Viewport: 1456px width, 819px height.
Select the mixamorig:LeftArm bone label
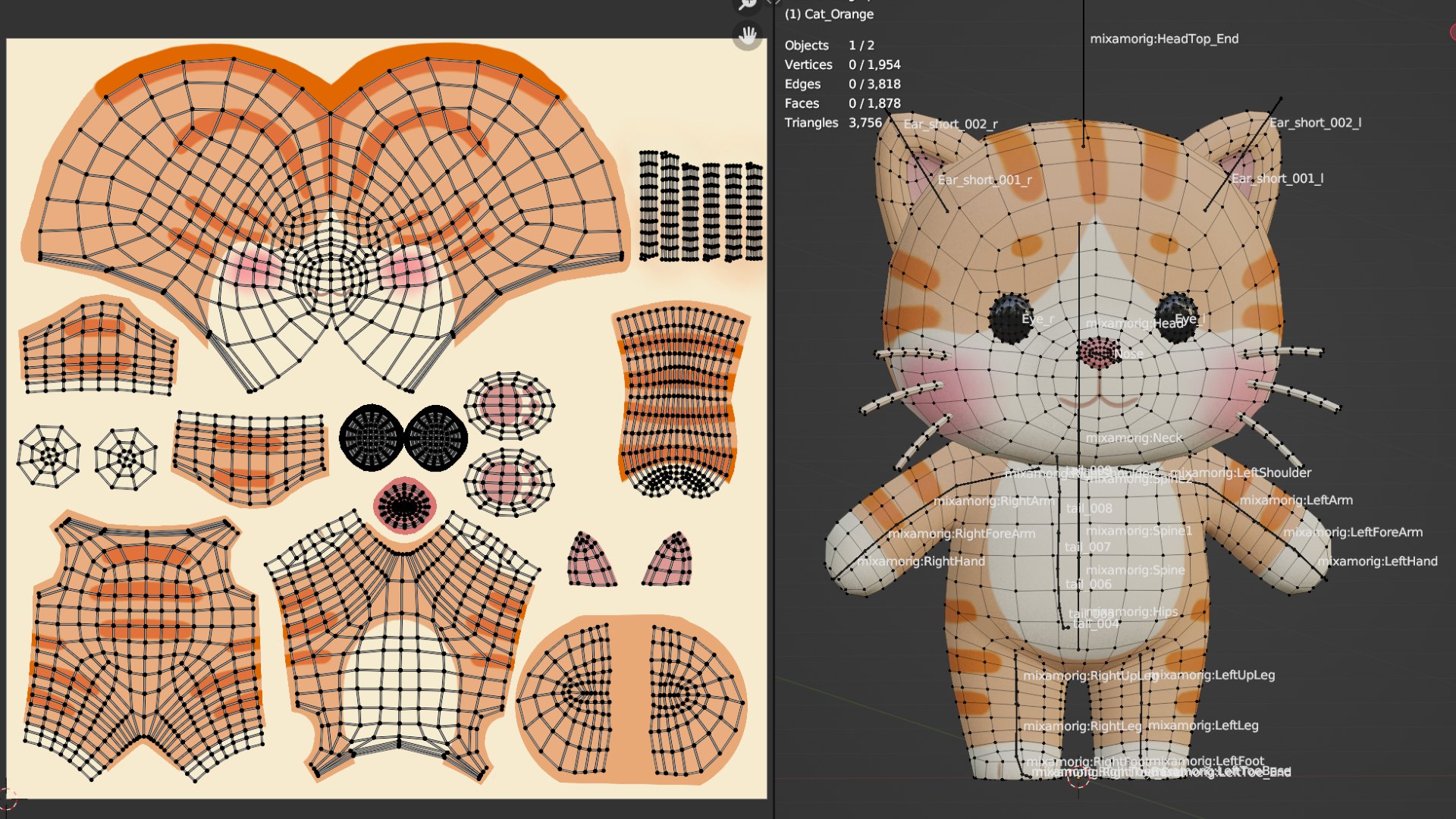pyautogui.click(x=1296, y=500)
